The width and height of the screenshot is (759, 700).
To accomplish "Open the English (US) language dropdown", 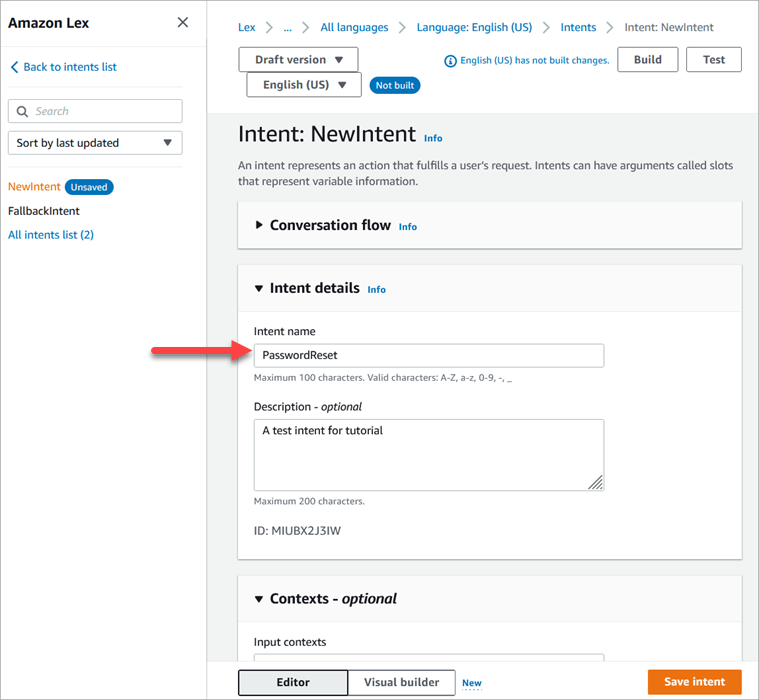I will [x=304, y=85].
